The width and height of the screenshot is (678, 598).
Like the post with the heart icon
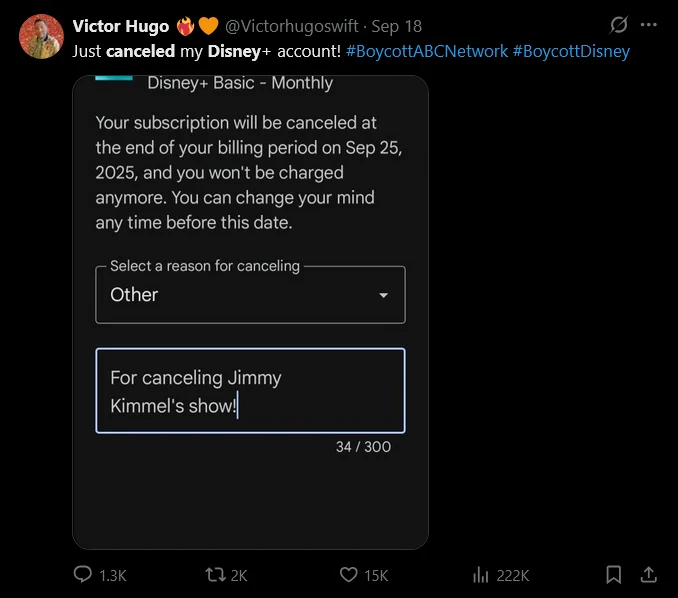[x=348, y=575]
